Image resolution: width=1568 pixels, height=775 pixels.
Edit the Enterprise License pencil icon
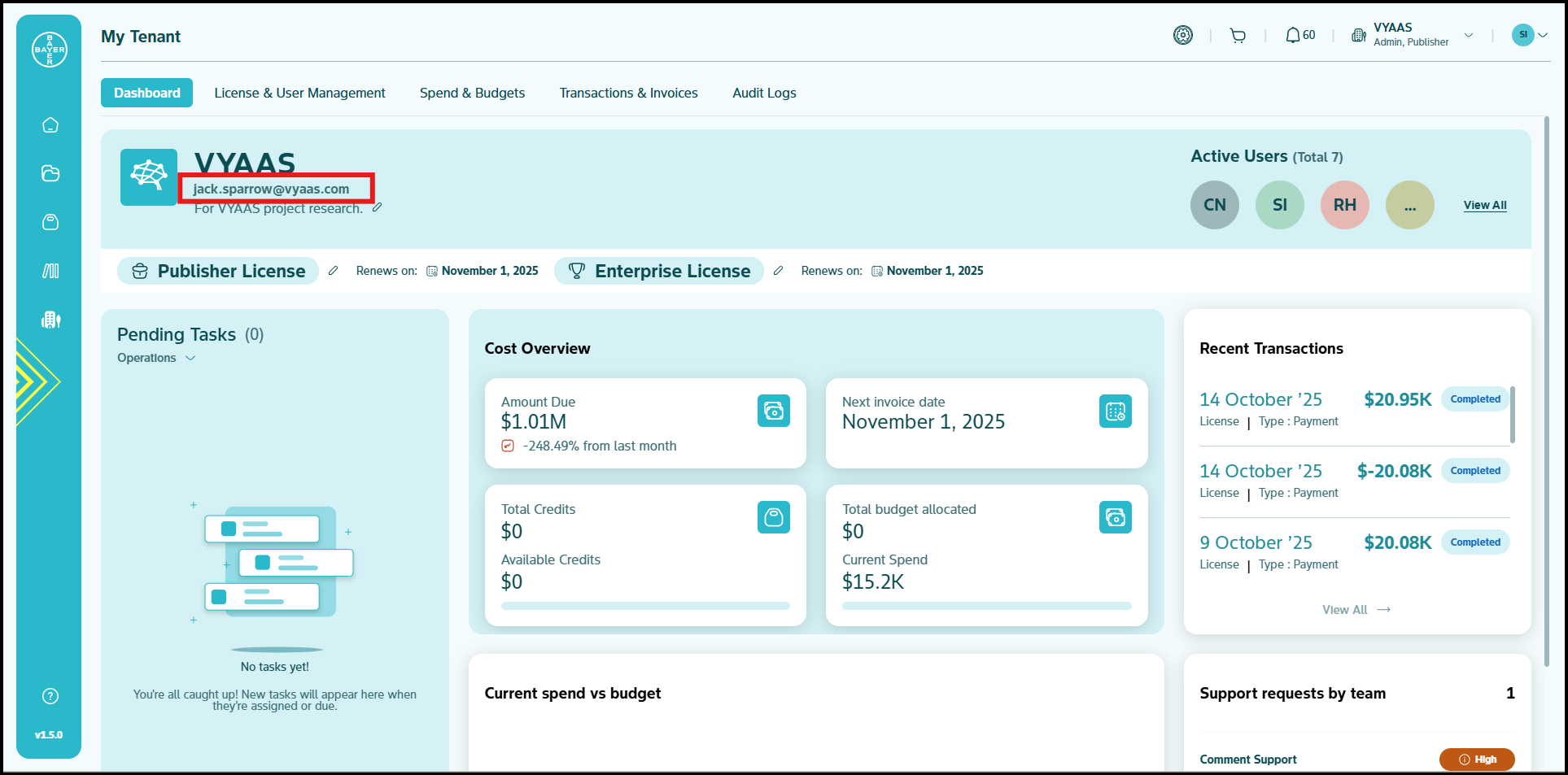(x=778, y=271)
